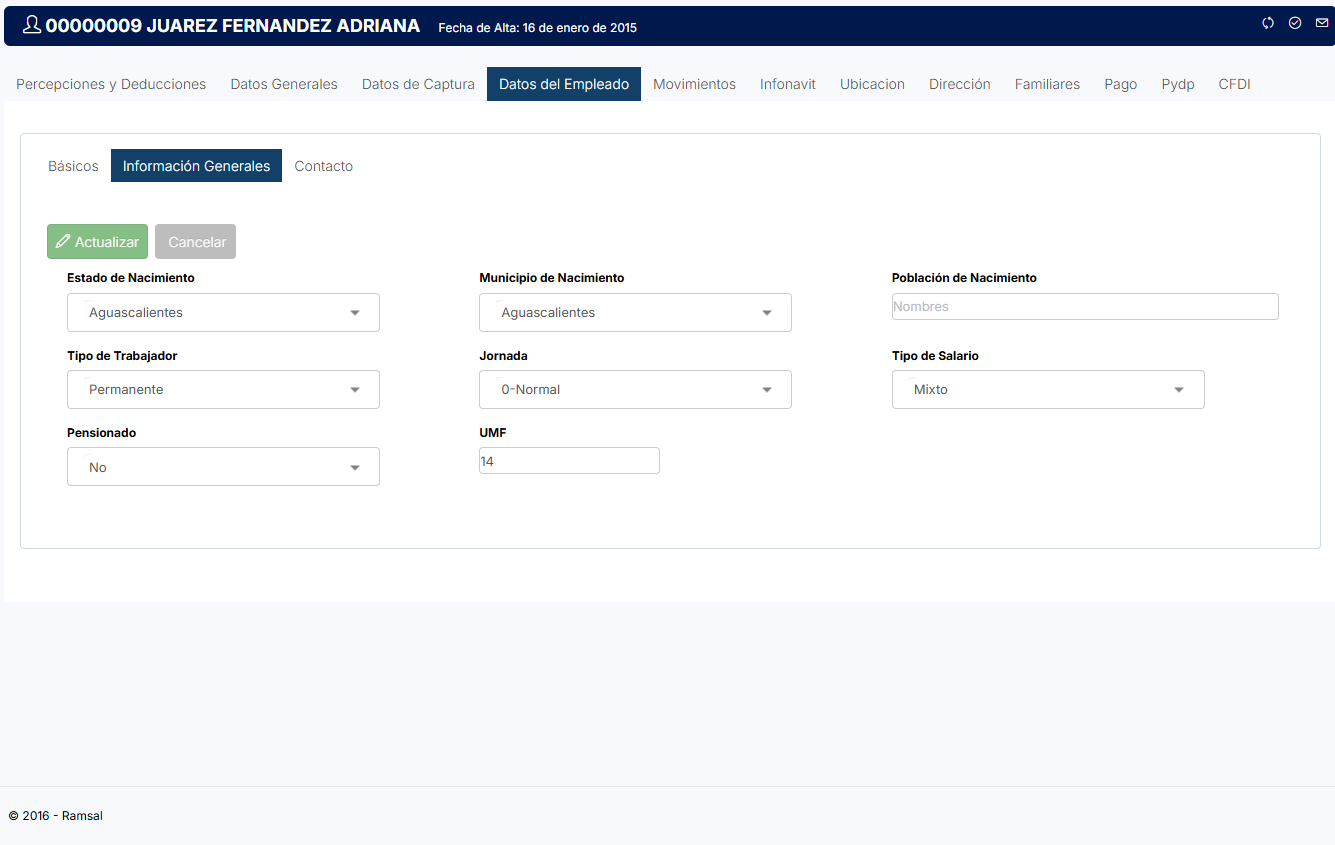Click the user profile icon beside employee number

coord(31,26)
